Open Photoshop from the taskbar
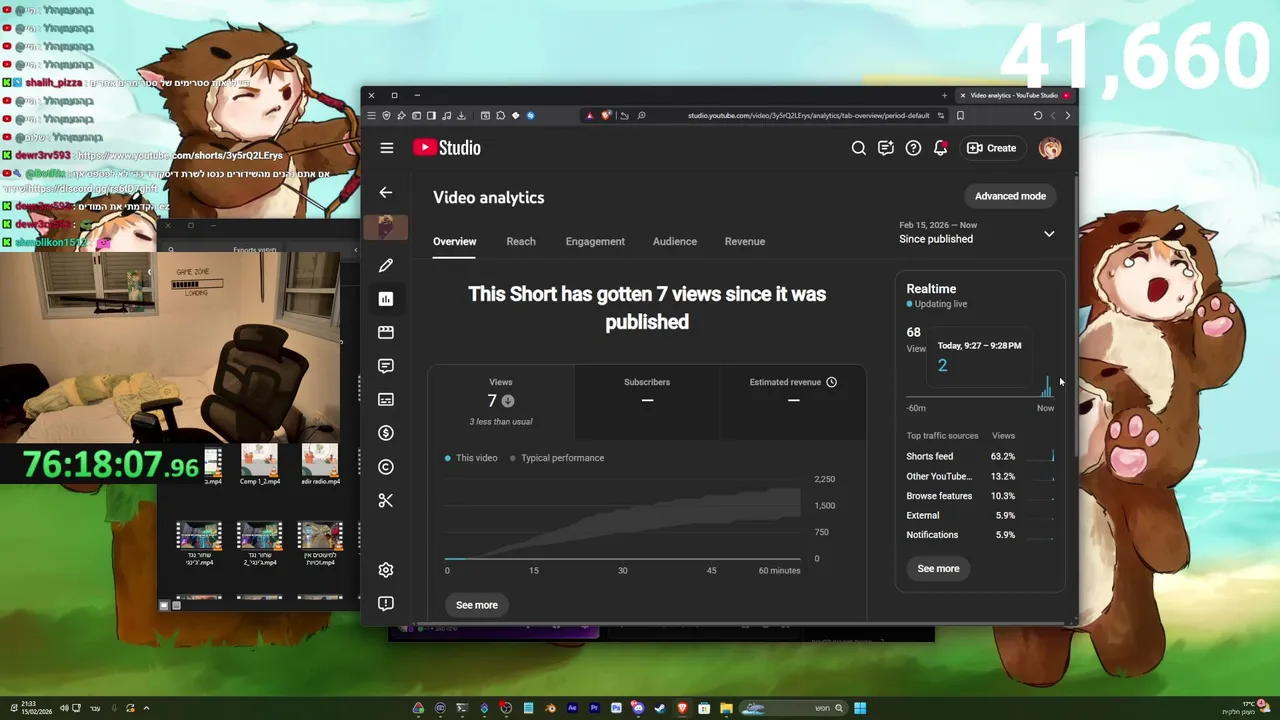This screenshot has height=720, width=1280. click(616, 708)
